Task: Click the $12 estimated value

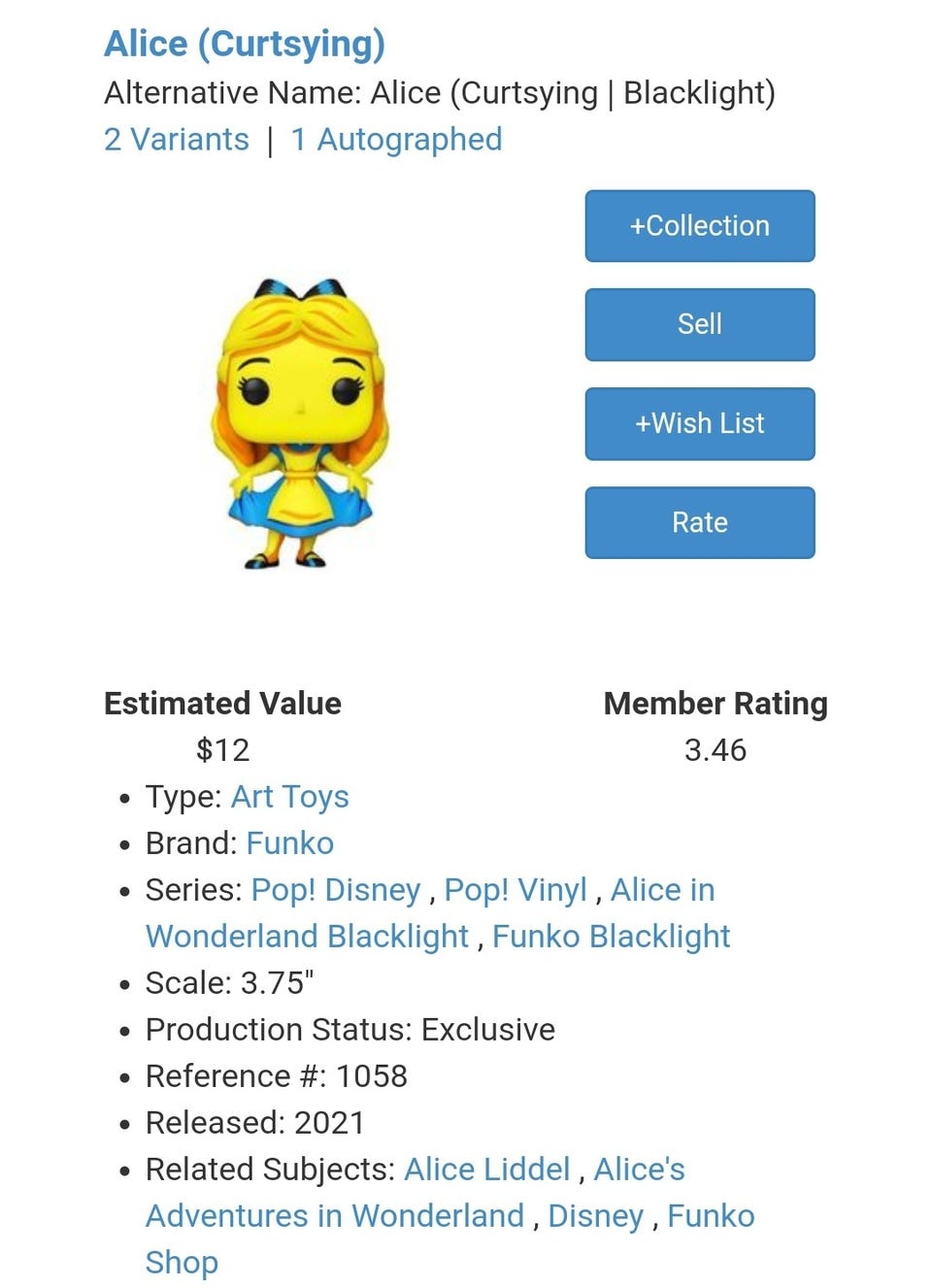Action: [x=223, y=750]
